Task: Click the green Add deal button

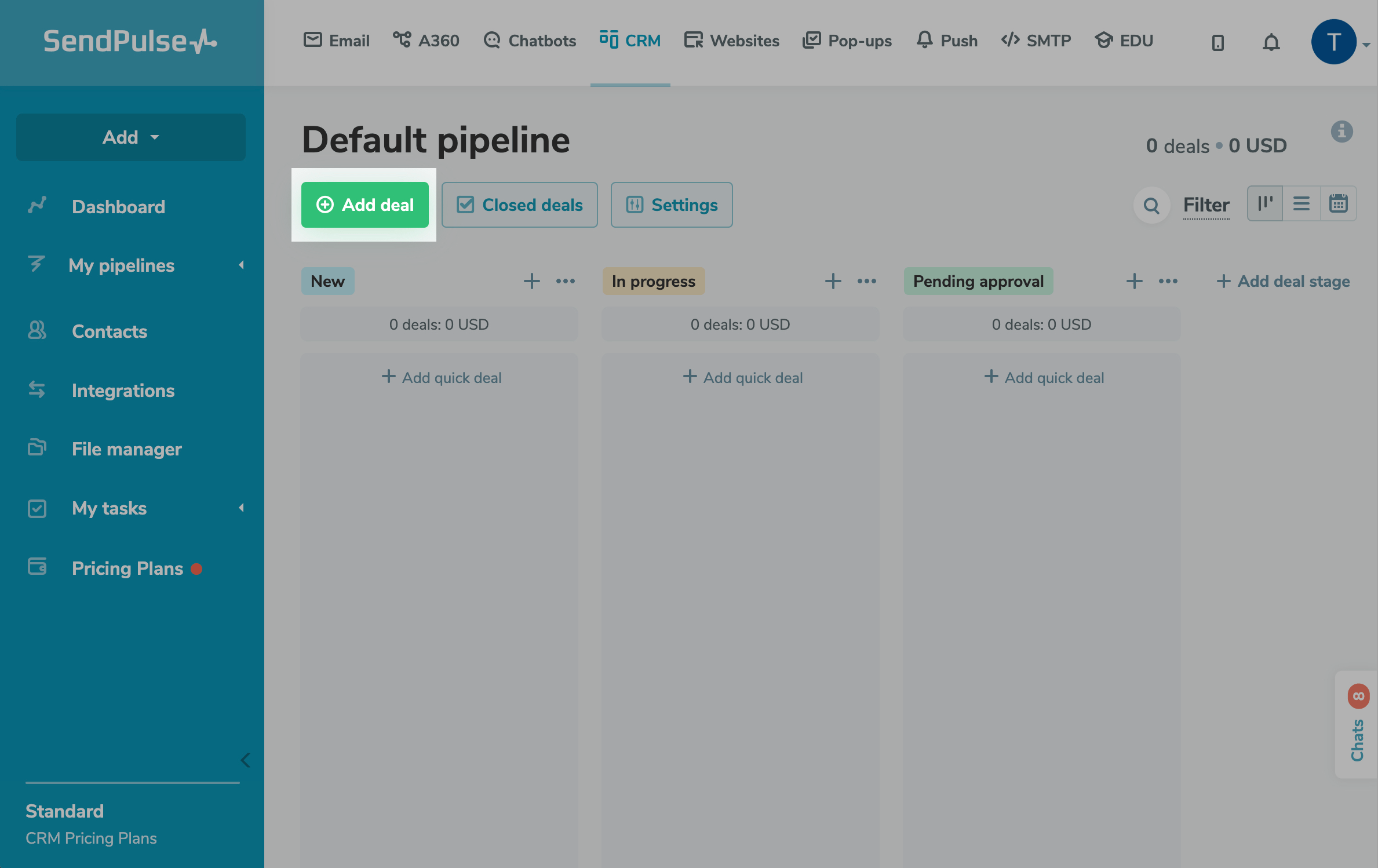Action: (x=364, y=205)
